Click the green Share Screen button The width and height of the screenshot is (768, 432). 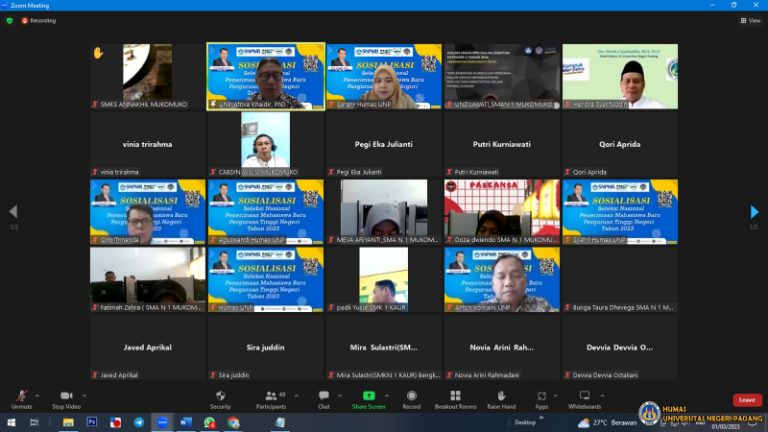click(368, 400)
